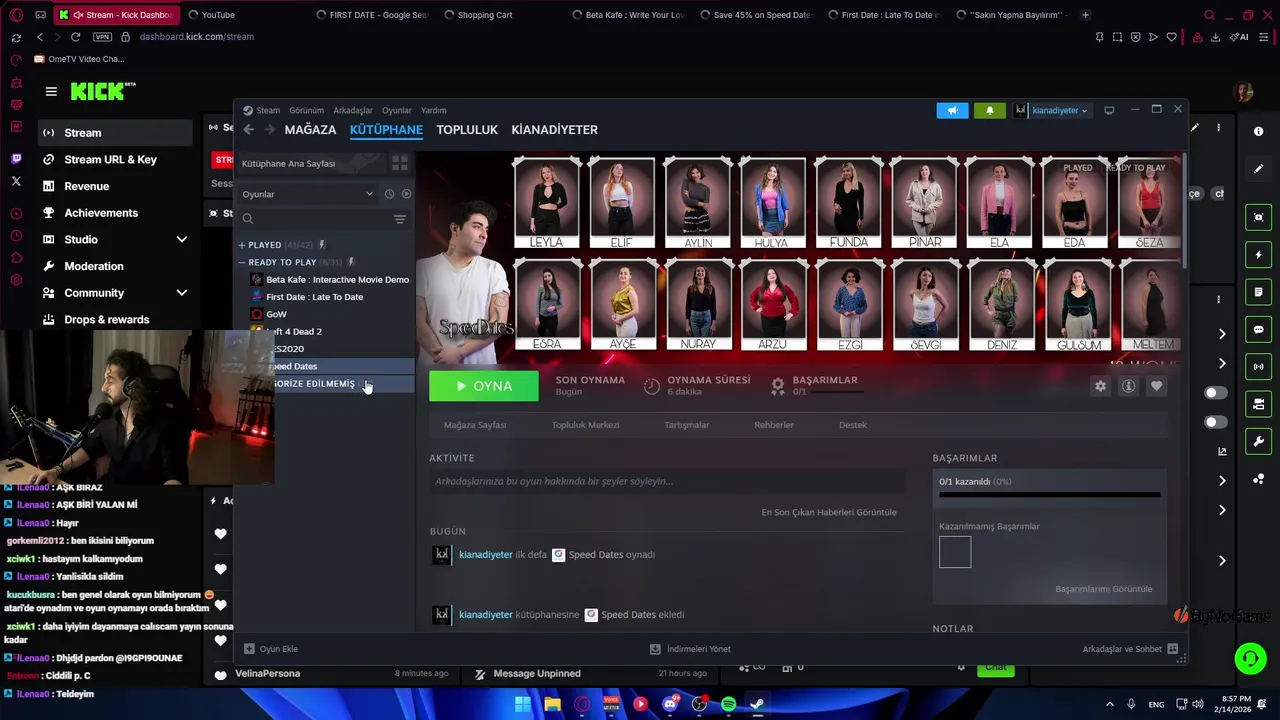This screenshot has width=1280, height=720.
Task: Switch Steam to Big Picture mode
Action: (1109, 110)
